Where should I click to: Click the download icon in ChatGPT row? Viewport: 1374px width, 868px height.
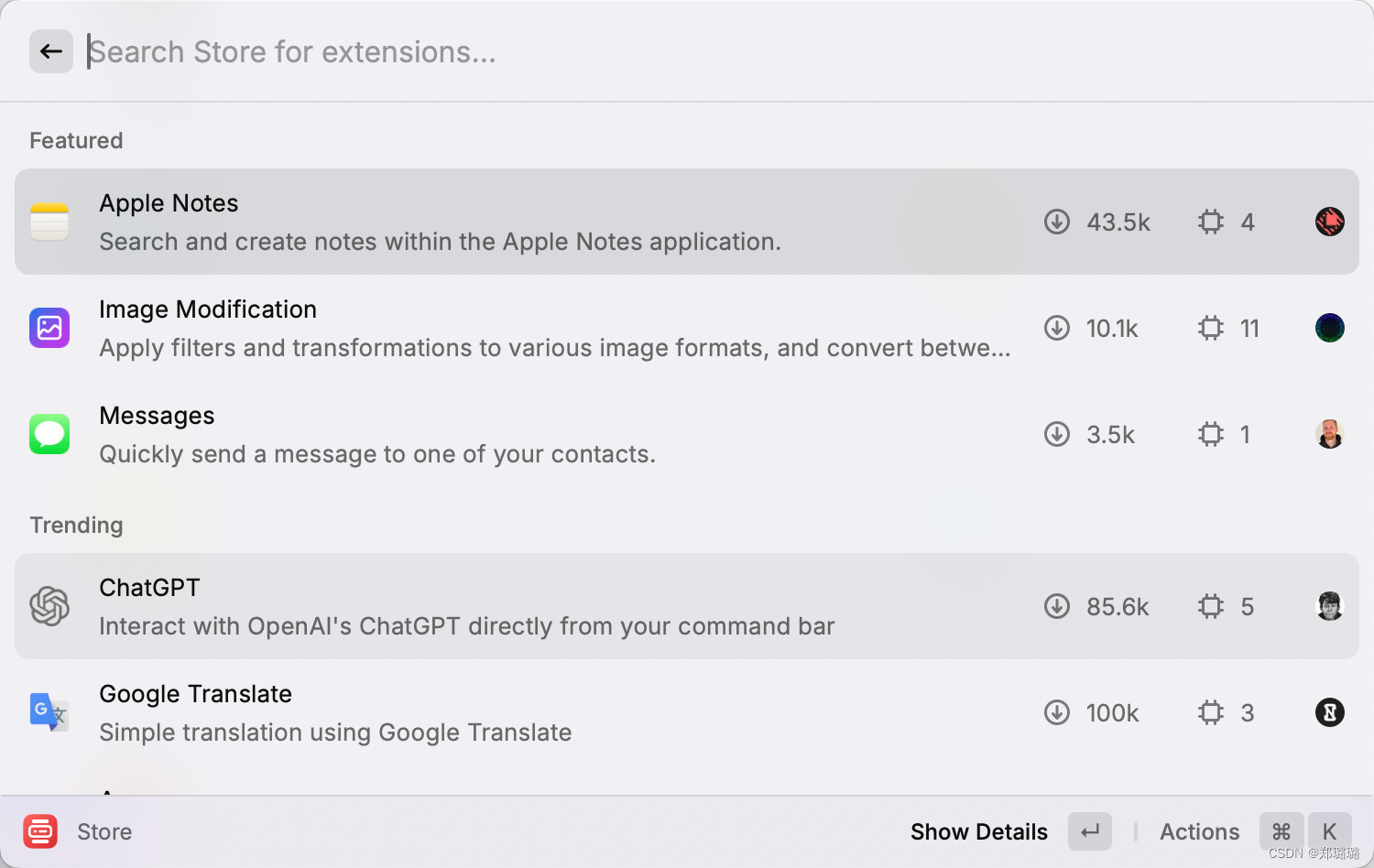point(1057,606)
